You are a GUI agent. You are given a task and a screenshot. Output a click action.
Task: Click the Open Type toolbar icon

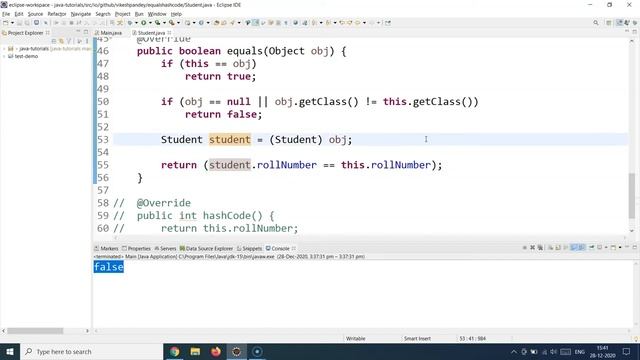216,23
